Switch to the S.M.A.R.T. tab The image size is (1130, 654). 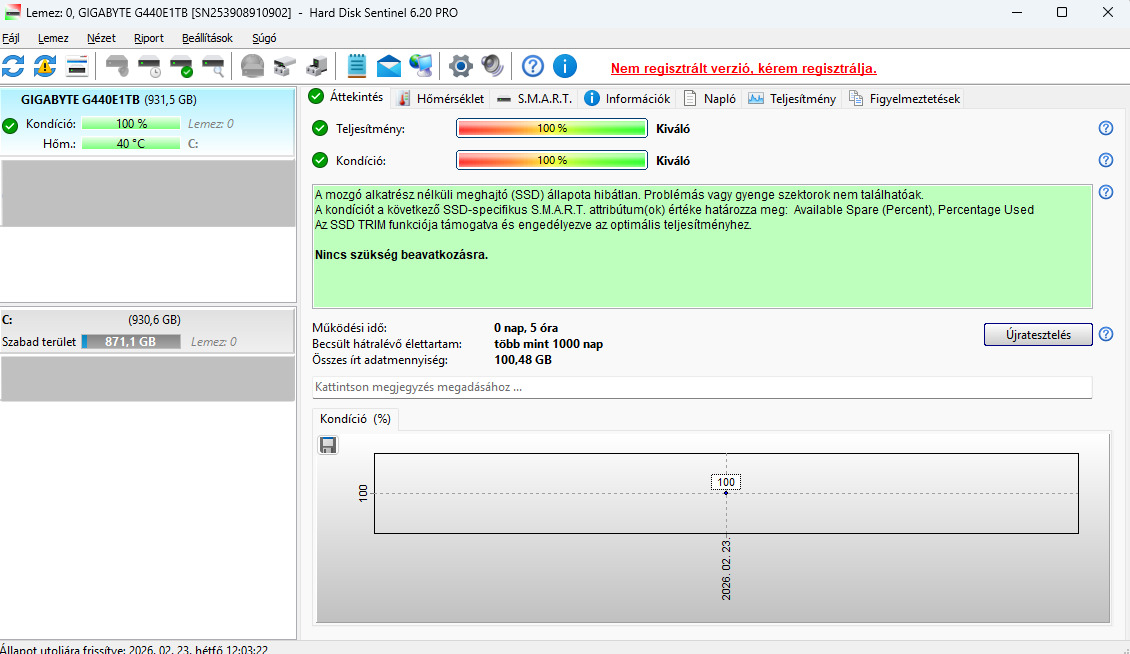(x=534, y=99)
